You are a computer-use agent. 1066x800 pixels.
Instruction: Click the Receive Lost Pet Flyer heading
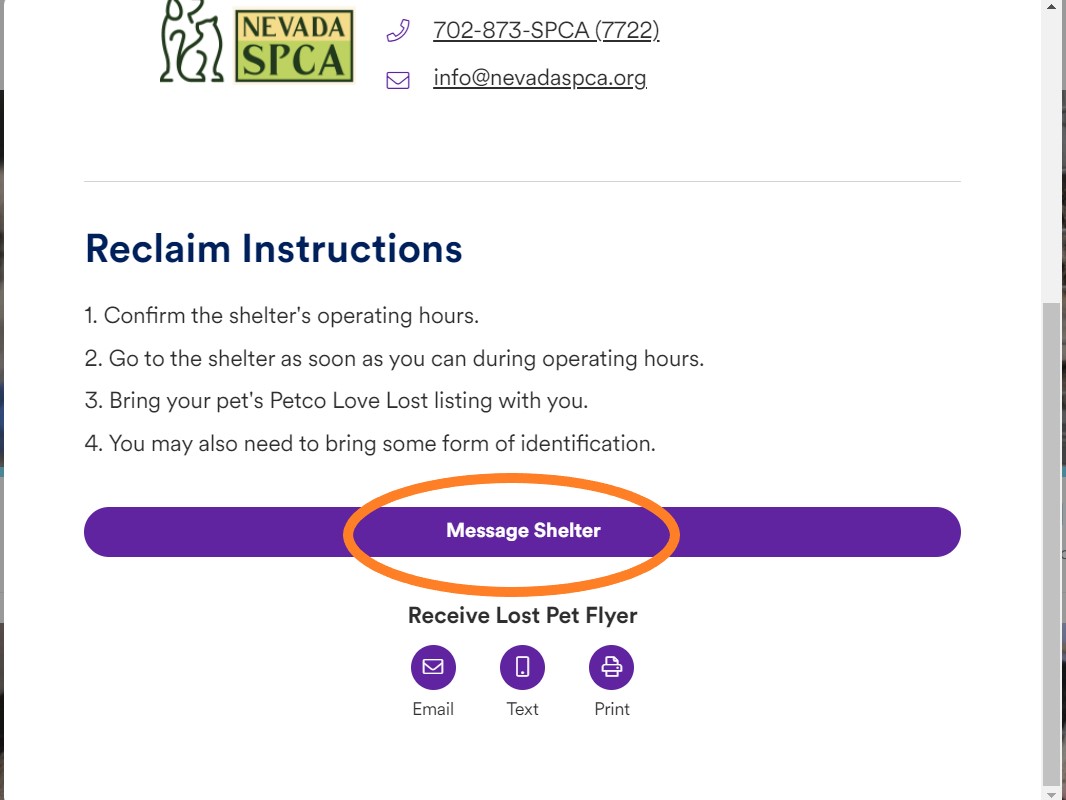[x=522, y=615]
